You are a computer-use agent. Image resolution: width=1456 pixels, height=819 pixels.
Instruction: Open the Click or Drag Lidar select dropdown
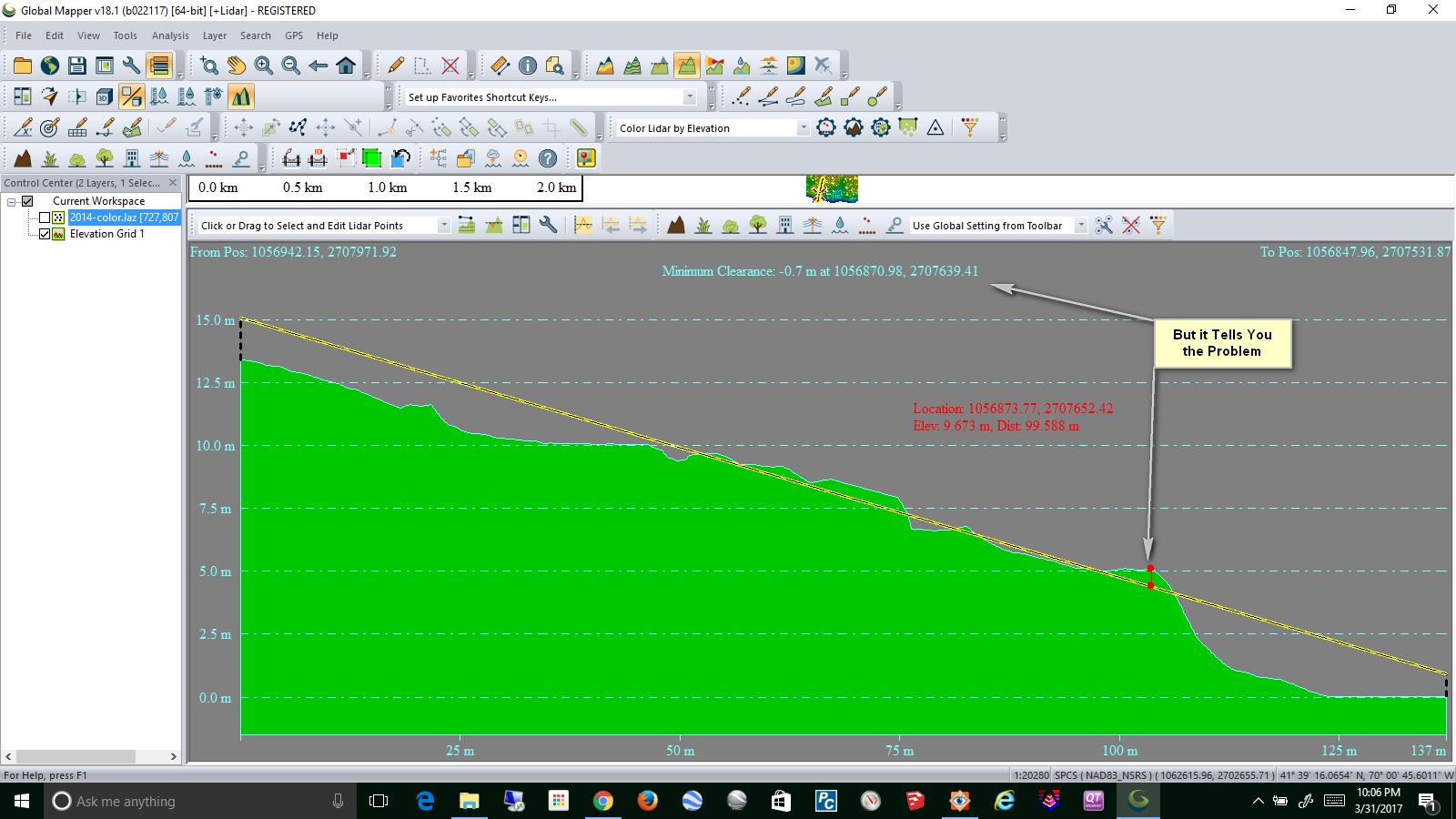click(x=443, y=226)
